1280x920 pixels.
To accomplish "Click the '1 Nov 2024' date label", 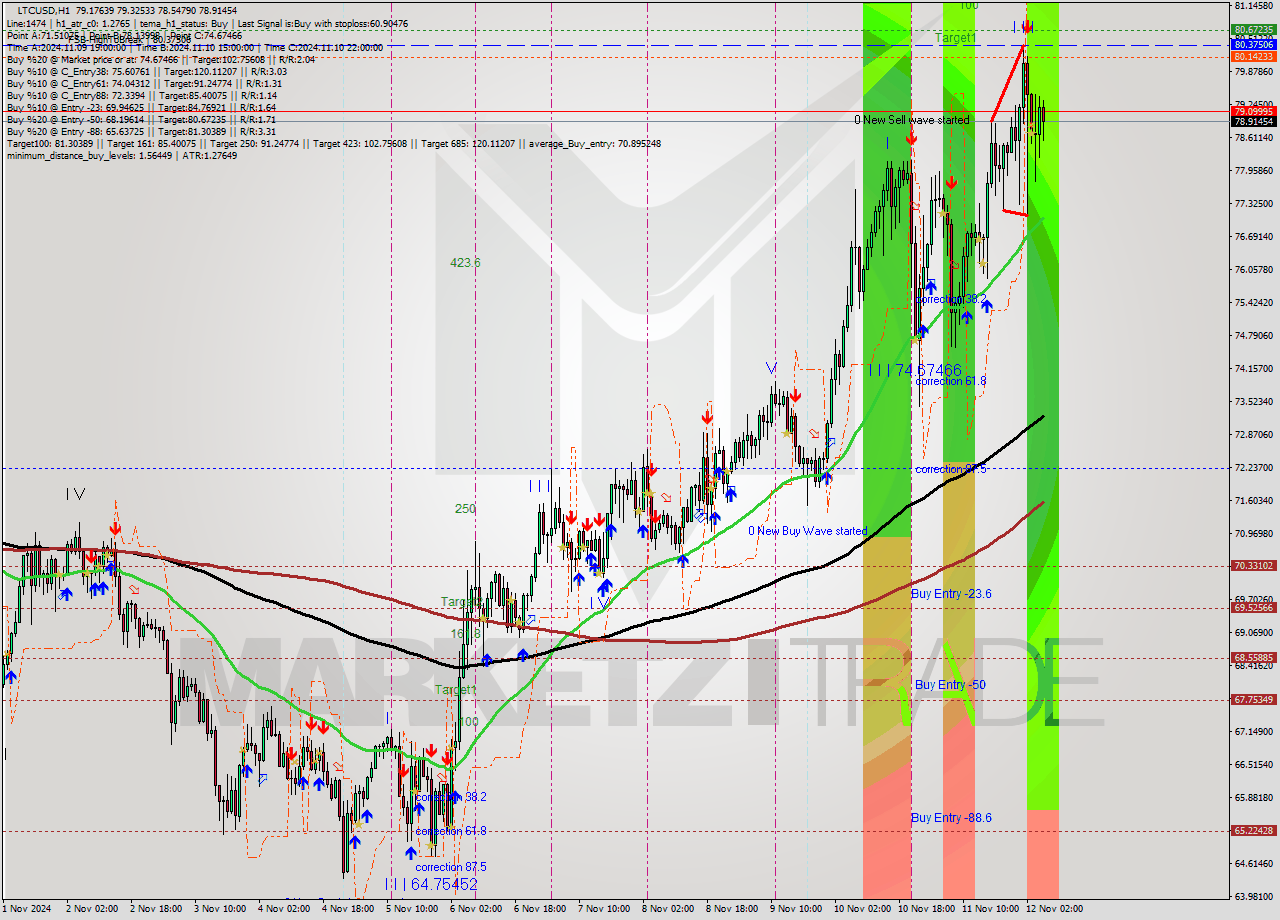I will (x=24, y=908).
